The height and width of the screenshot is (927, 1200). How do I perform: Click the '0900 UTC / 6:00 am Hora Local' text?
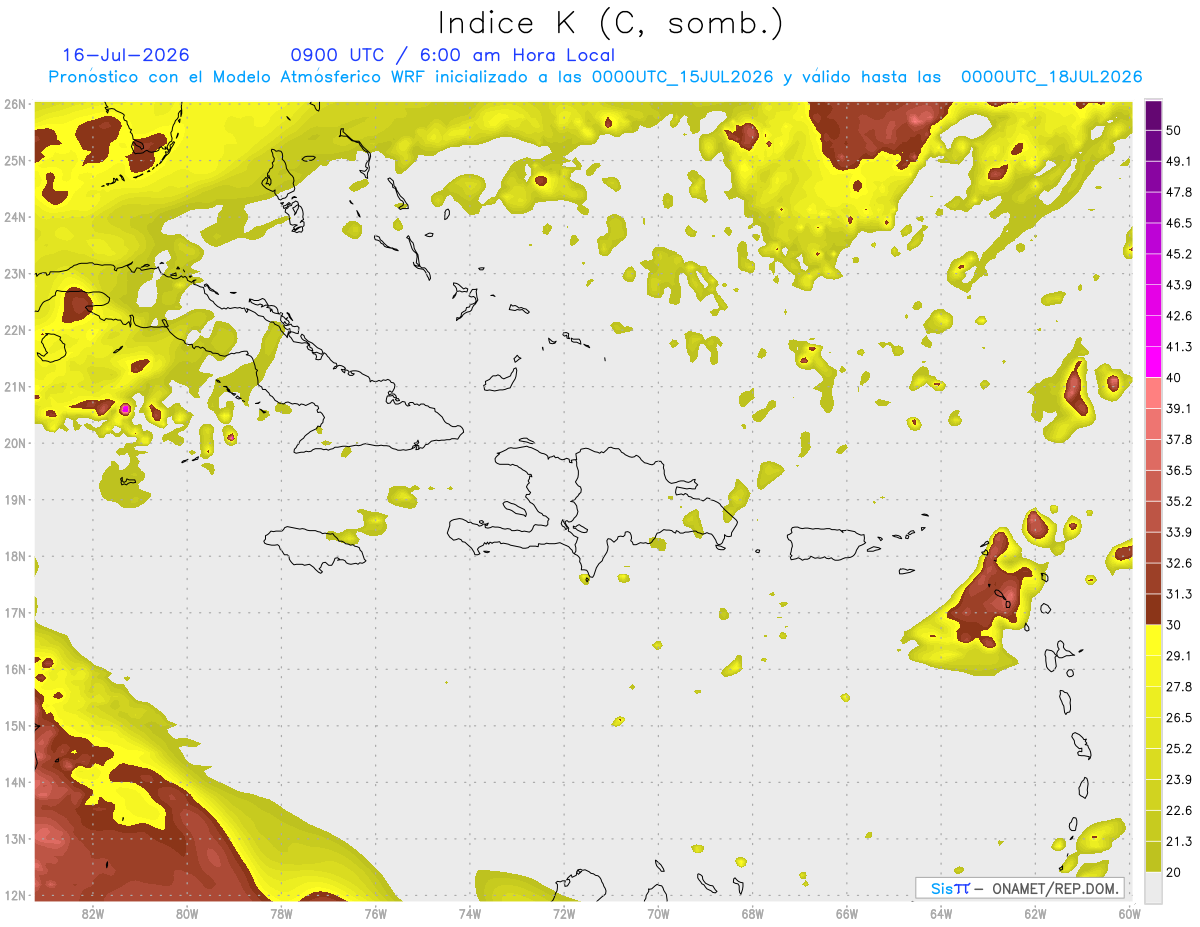pyautogui.click(x=453, y=55)
